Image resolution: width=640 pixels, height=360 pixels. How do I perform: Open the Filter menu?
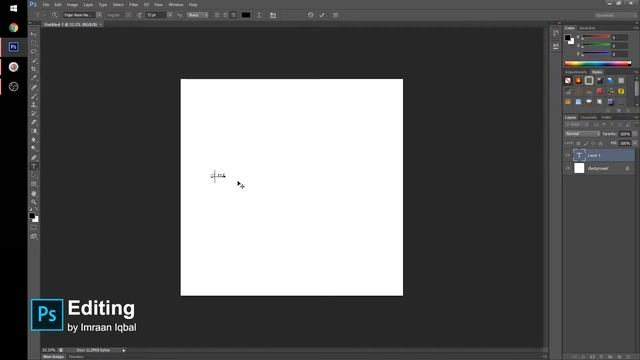(x=133, y=4)
